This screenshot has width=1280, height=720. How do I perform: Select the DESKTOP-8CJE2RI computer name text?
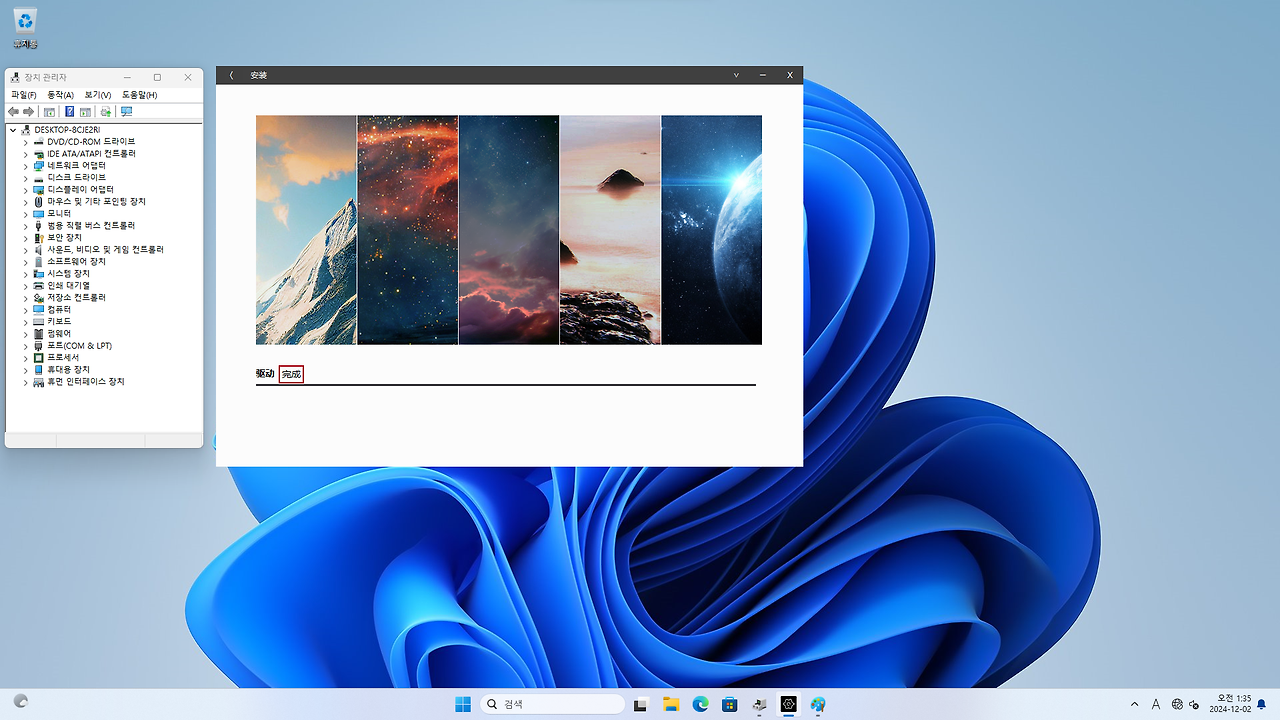click(x=67, y=130)
